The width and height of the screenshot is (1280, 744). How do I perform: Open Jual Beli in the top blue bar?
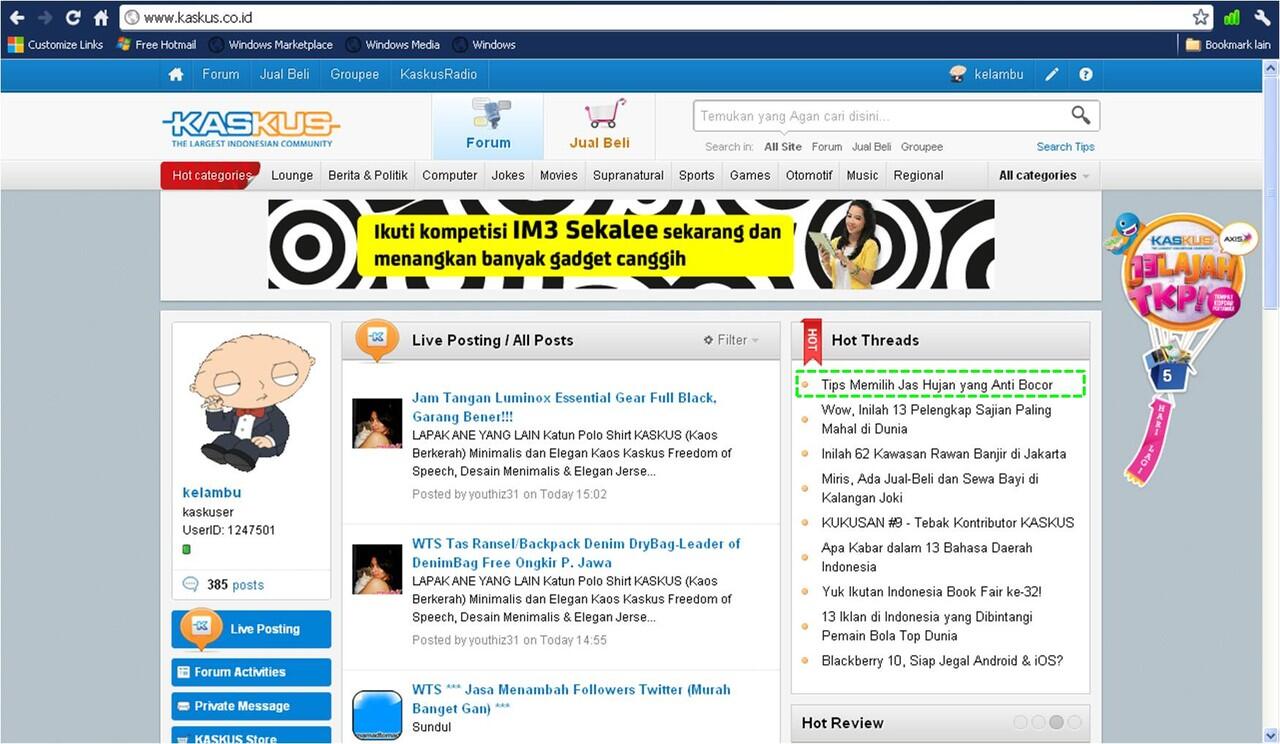point(285,74)
